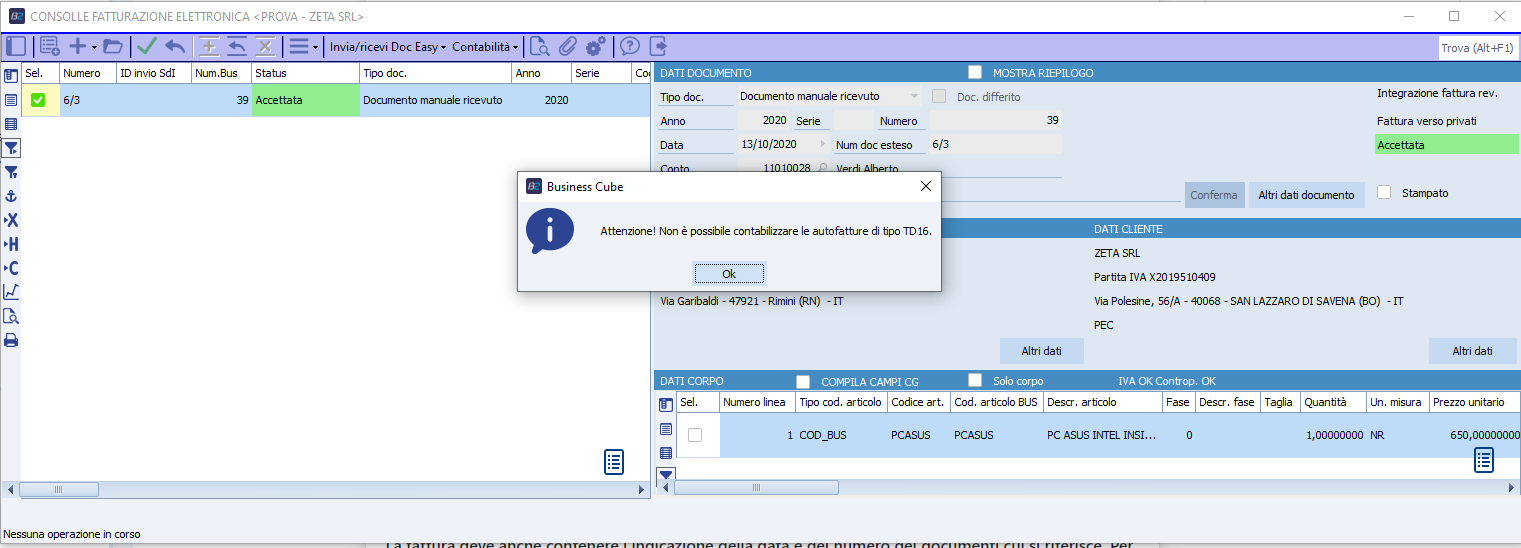The image size is (1521, 548).
Task: Click the anchor icon in left sidebar
Action: pos(11,196)
